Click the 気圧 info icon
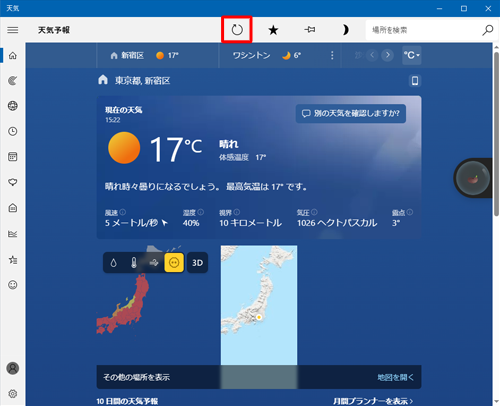Screen dimensions: 500x406 pos(314,212)
